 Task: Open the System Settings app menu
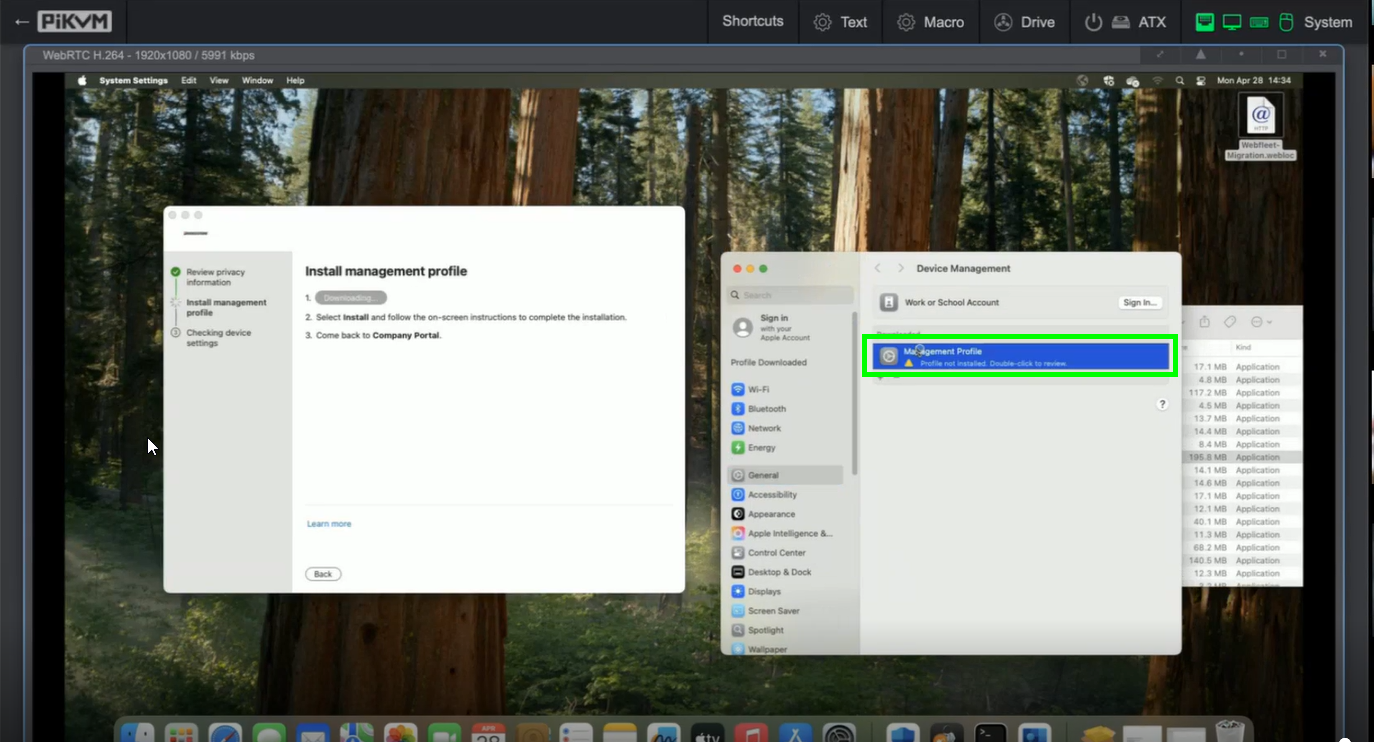(133, 81)
